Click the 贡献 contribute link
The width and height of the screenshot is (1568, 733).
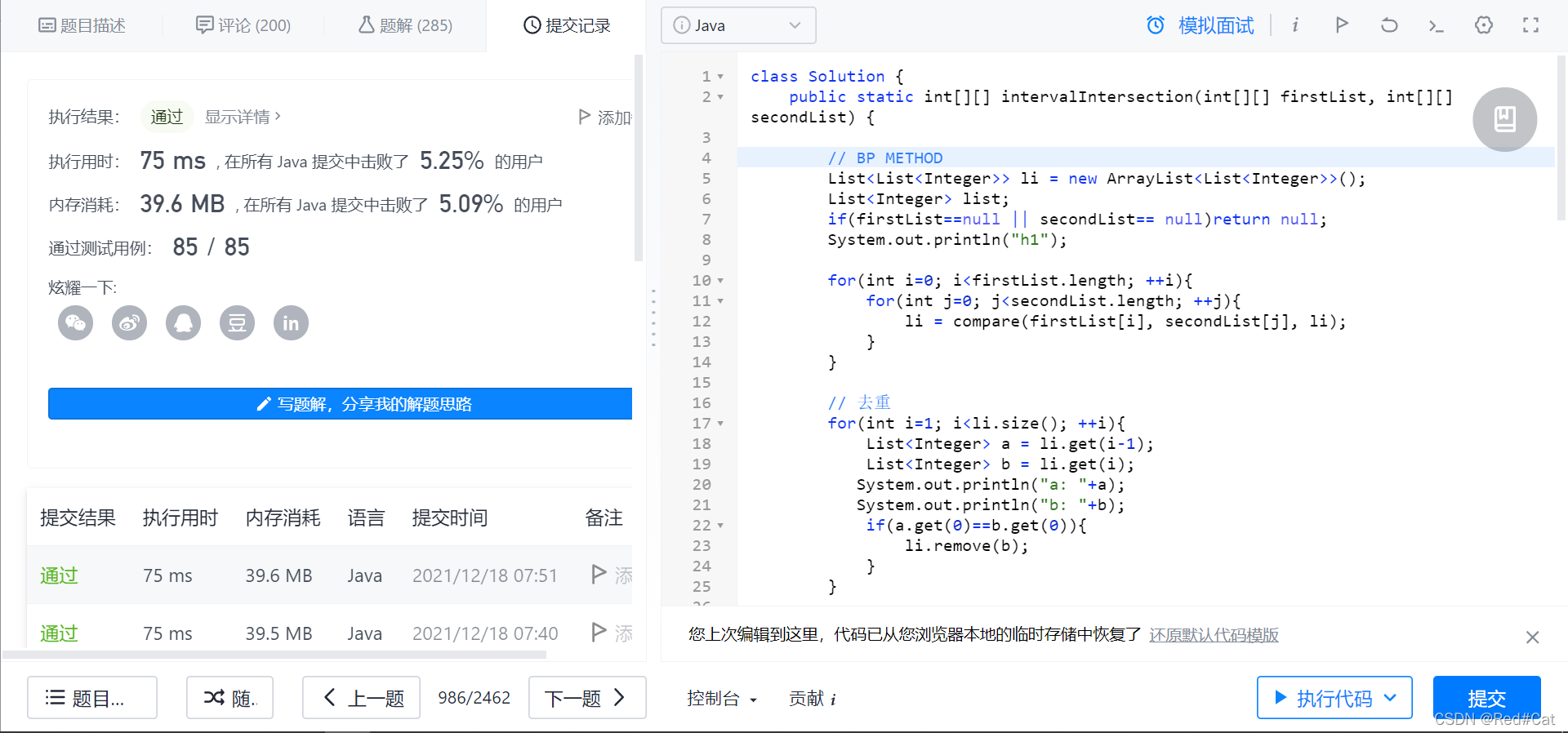coord(812,699)
